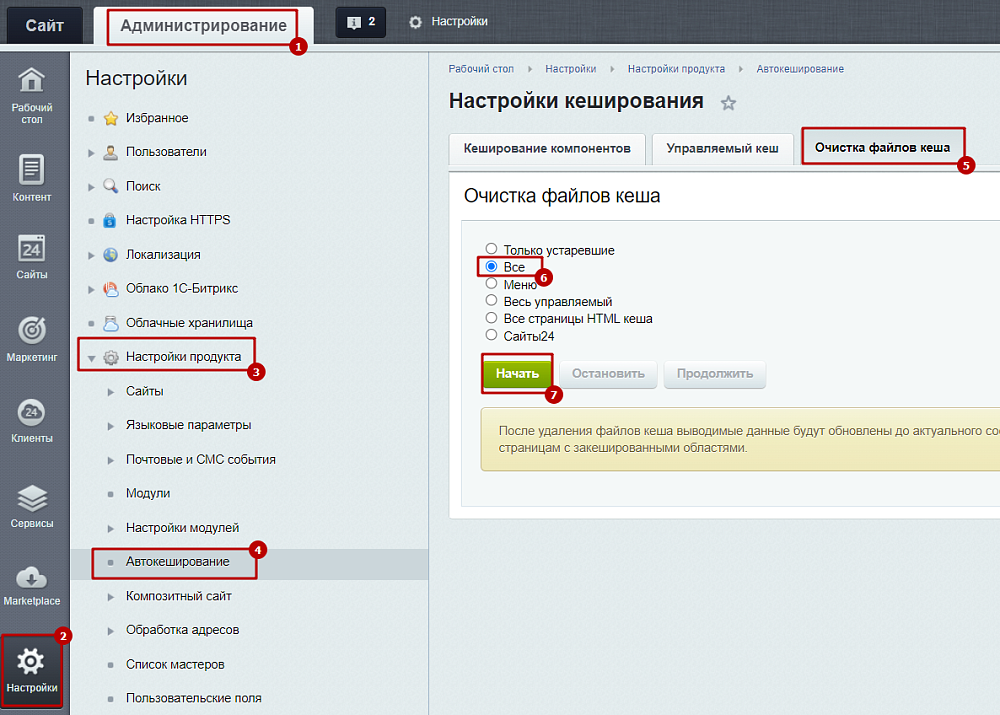This screenshot has height=715, width=1000.
Task: Open the Сервисы layers icon
Action: click(32, 497)
